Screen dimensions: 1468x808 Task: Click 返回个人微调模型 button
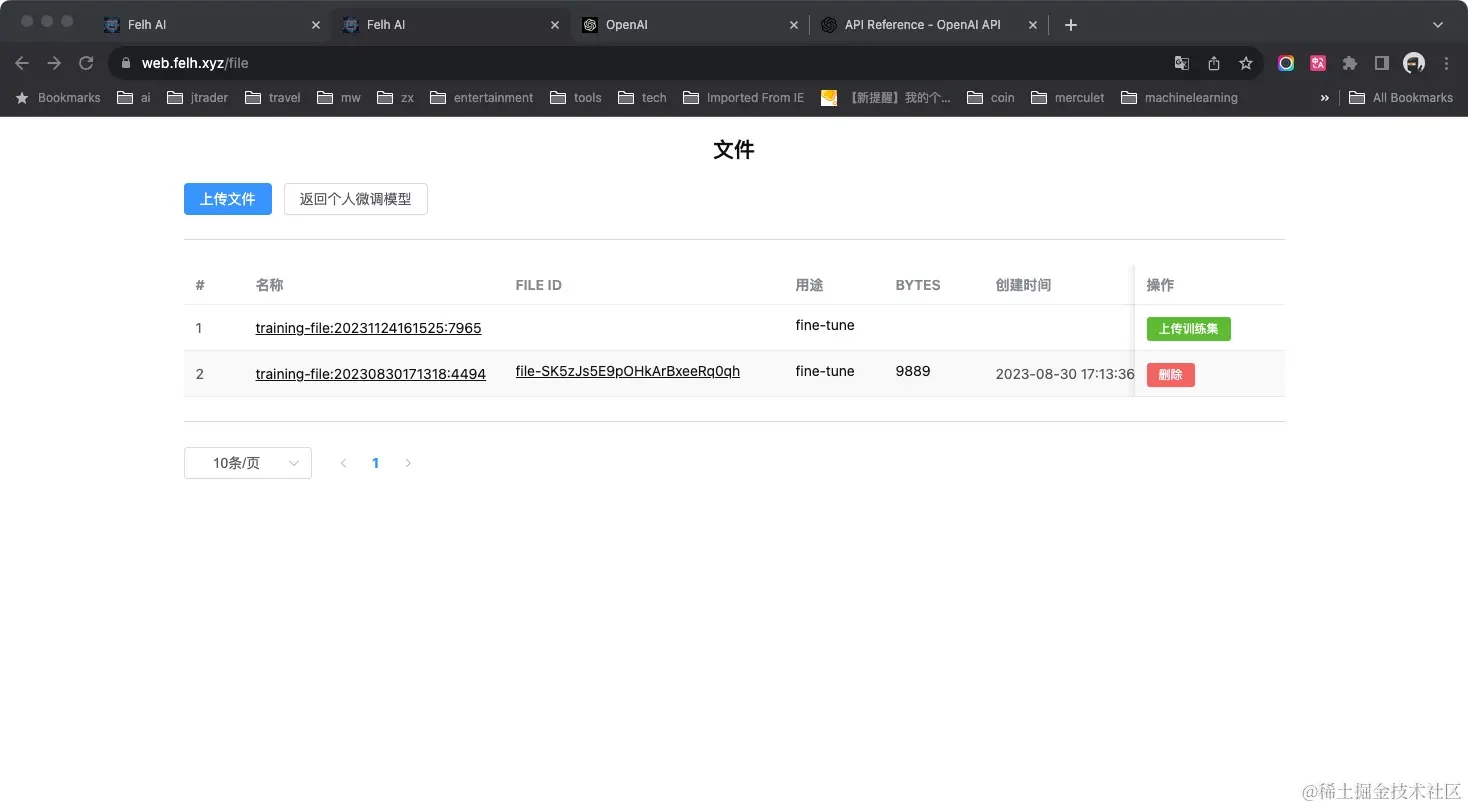(355, 199)
